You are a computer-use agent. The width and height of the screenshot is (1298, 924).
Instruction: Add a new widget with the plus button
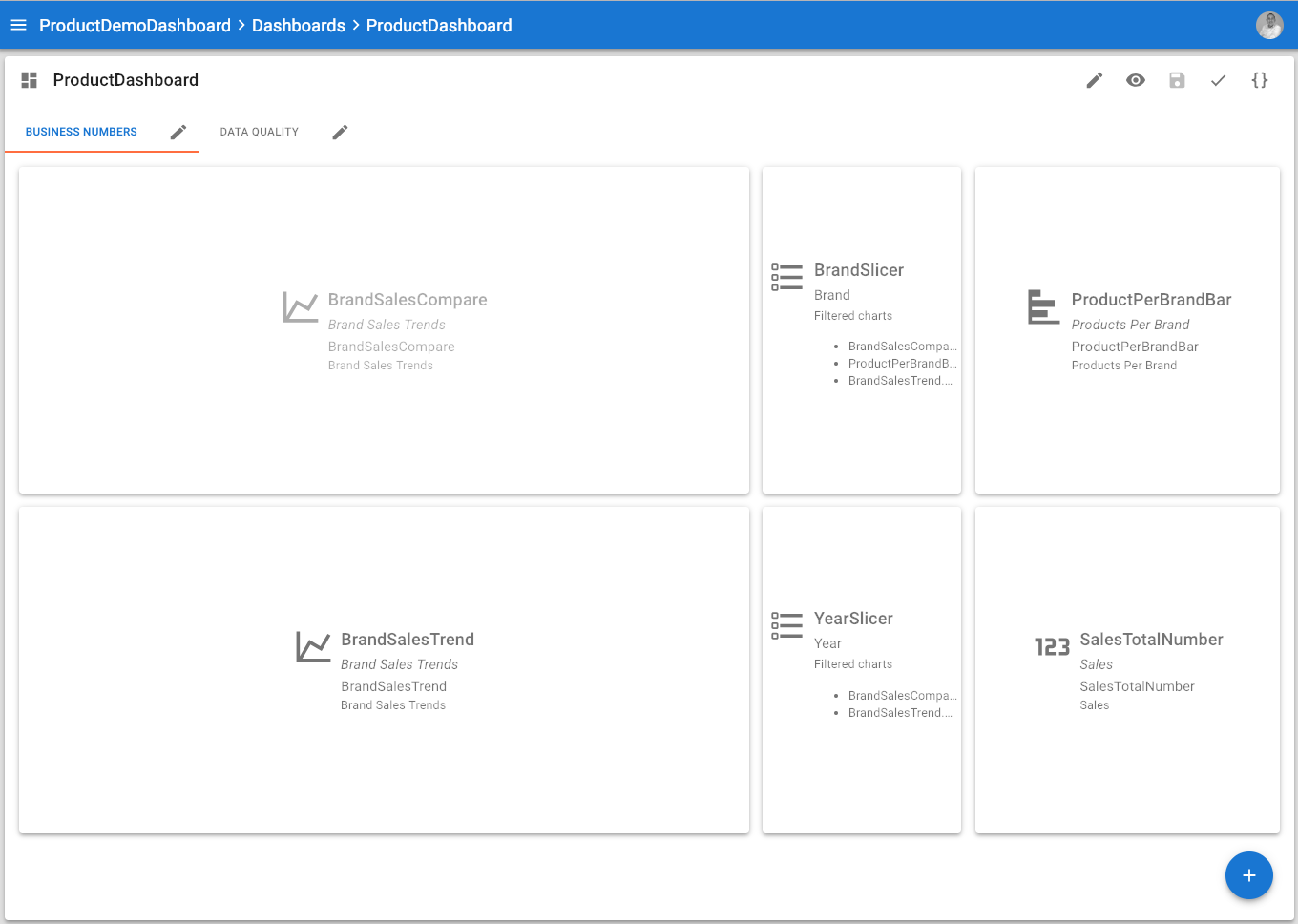pos(1249,875)
